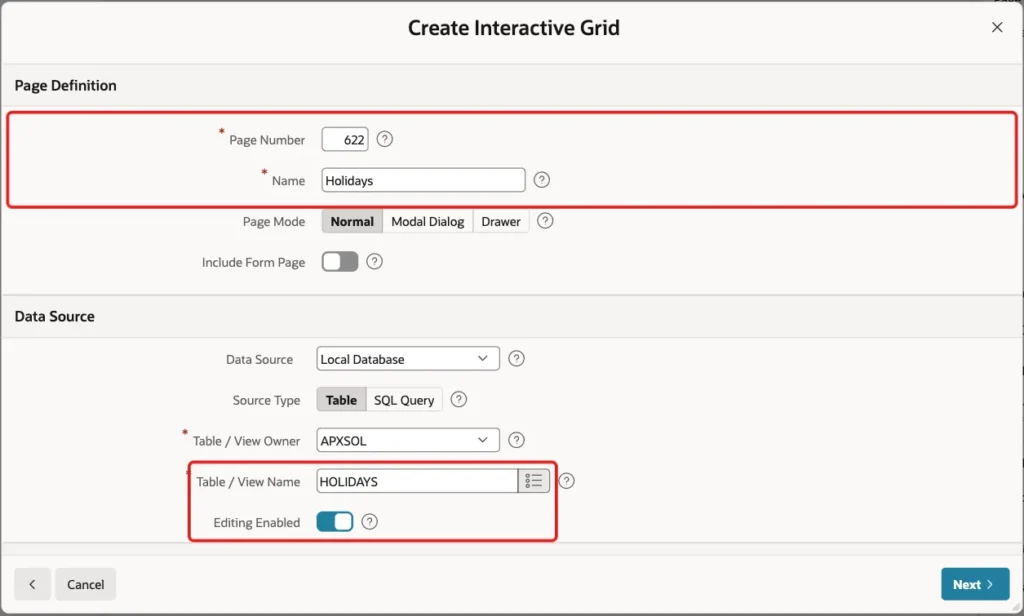The height and width of the screenshot is (616, 1024).
Task: Go back with the previous arrow button
Action: (32, 584)
